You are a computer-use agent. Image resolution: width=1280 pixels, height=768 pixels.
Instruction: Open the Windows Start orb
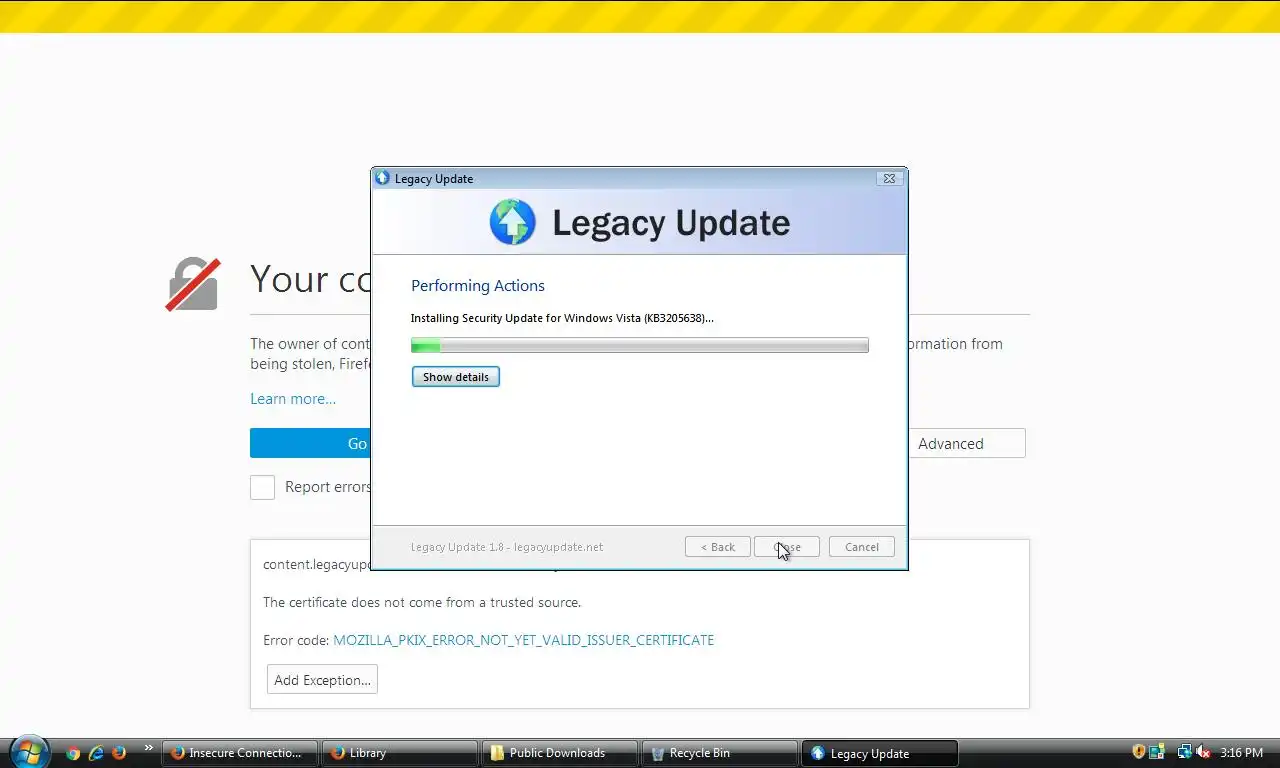(28, 751)
